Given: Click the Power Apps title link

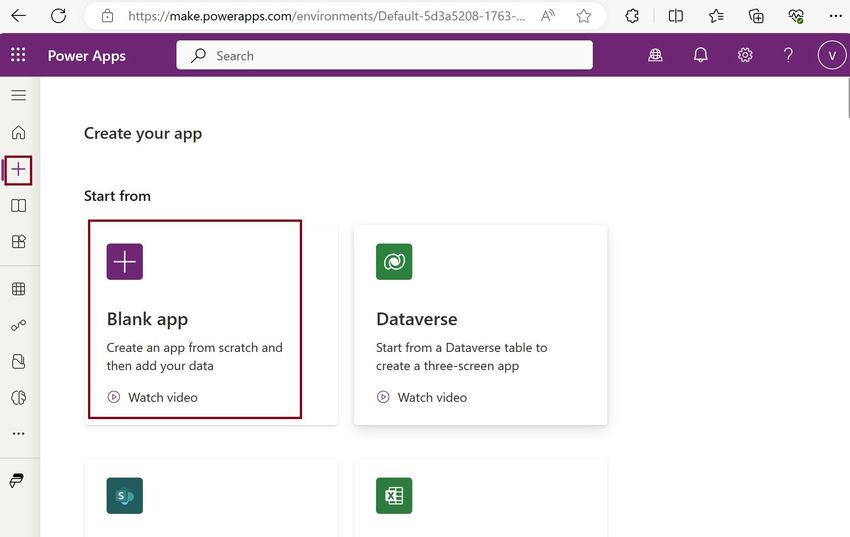Looking at the screenshot, I should [x=87, y=56].
